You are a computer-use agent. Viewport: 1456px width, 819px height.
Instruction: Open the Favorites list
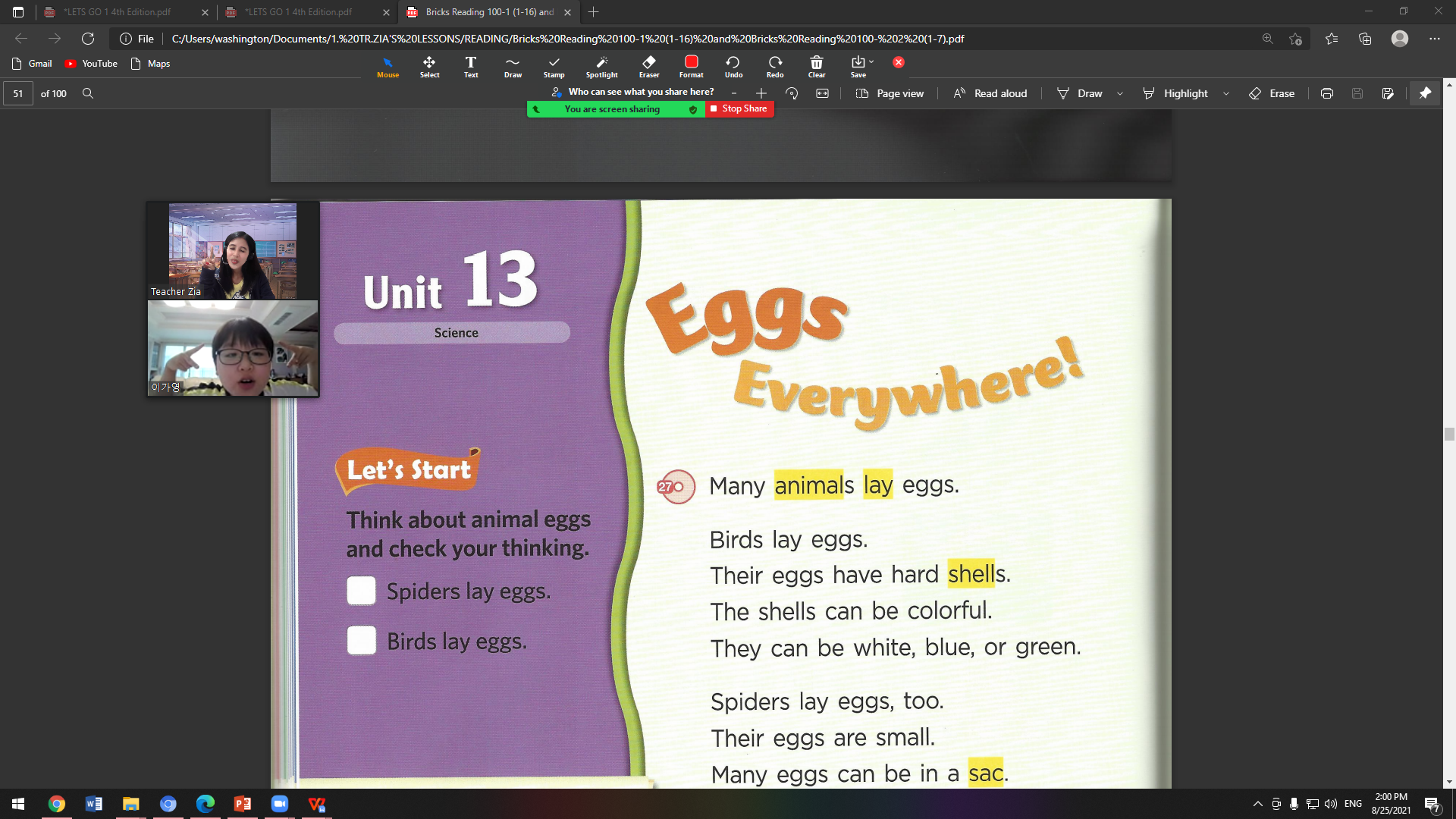click(1332, 39)
